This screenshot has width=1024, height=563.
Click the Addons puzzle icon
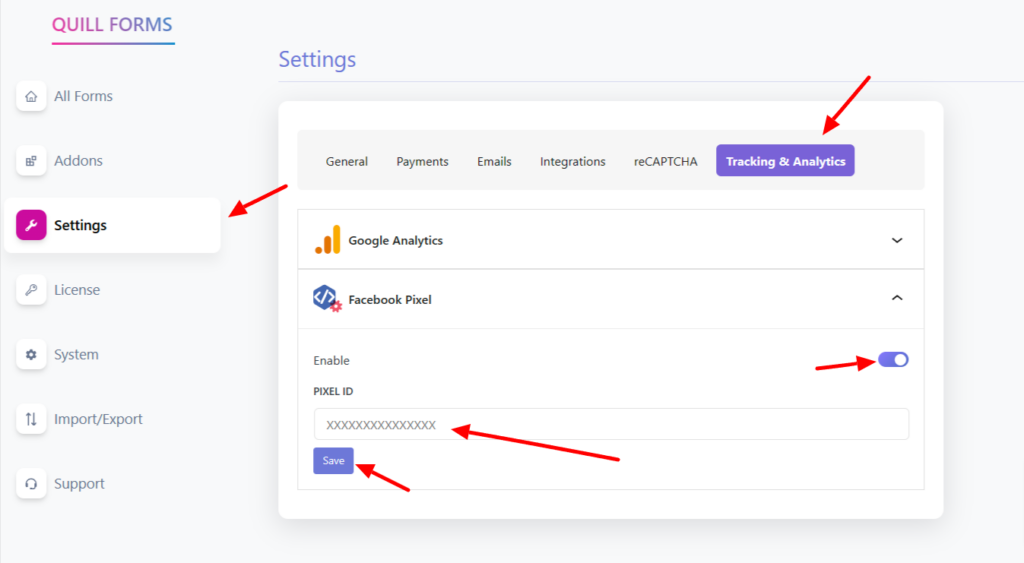[31, 161]
